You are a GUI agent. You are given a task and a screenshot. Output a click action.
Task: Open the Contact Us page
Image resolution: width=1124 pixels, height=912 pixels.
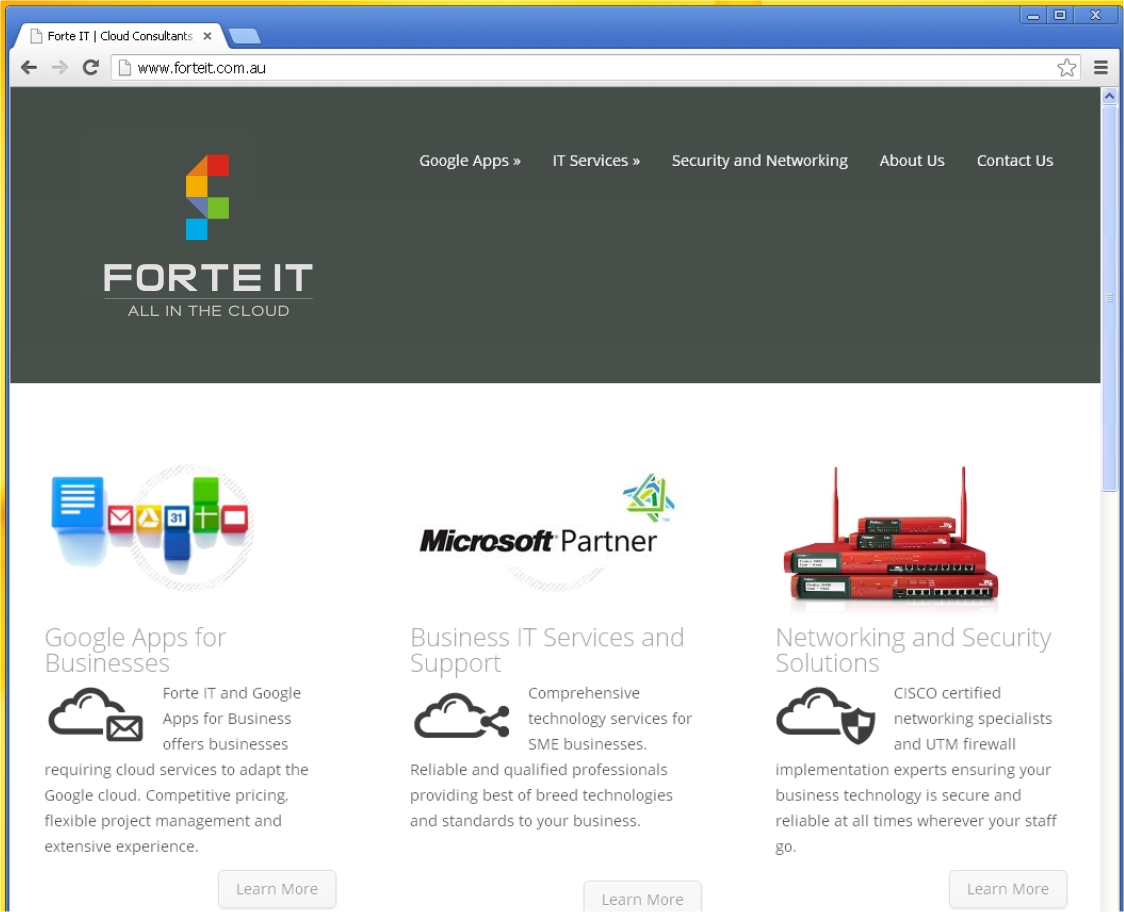click(1015, 161)
